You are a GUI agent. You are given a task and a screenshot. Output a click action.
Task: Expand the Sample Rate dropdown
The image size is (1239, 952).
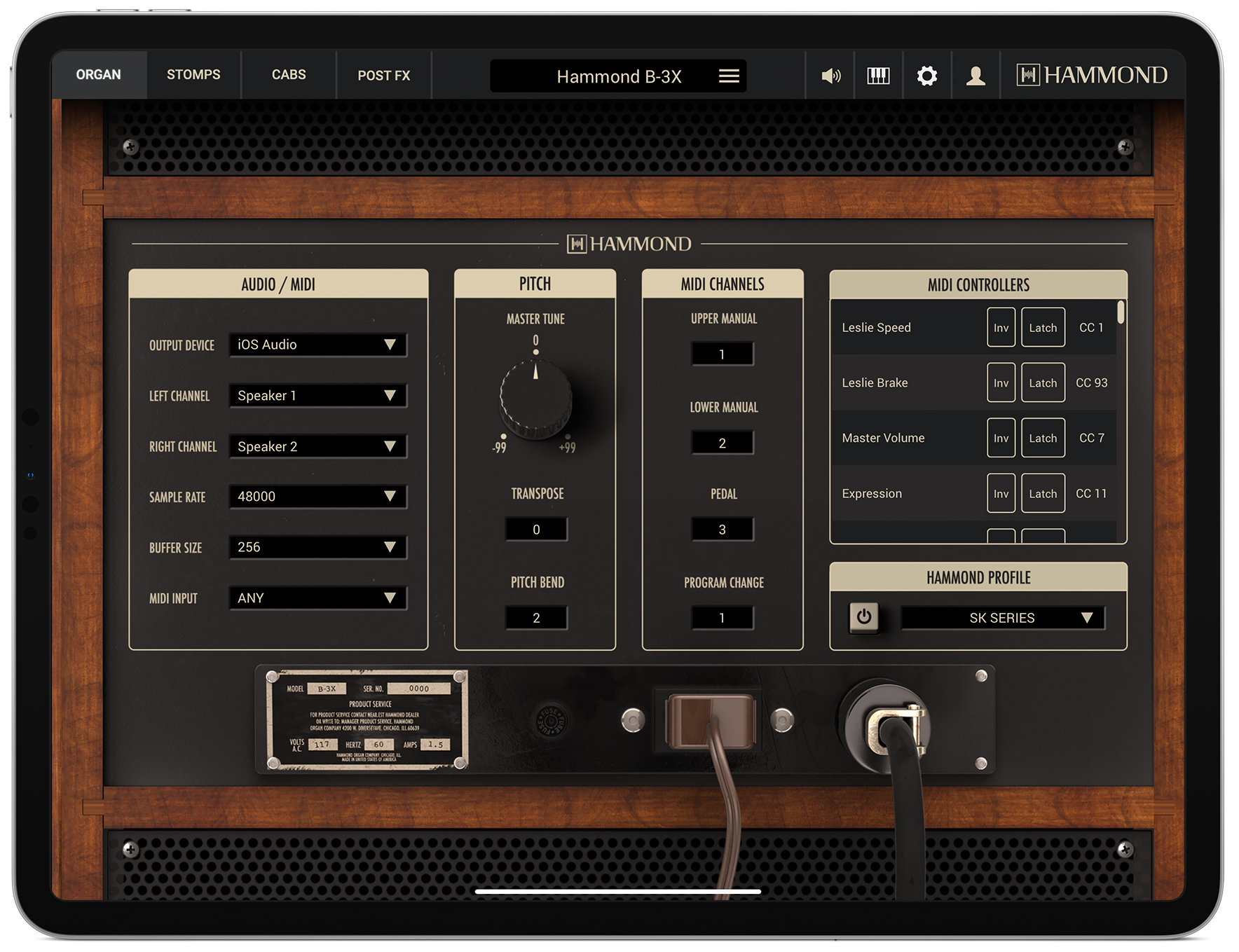pos(318,497)
